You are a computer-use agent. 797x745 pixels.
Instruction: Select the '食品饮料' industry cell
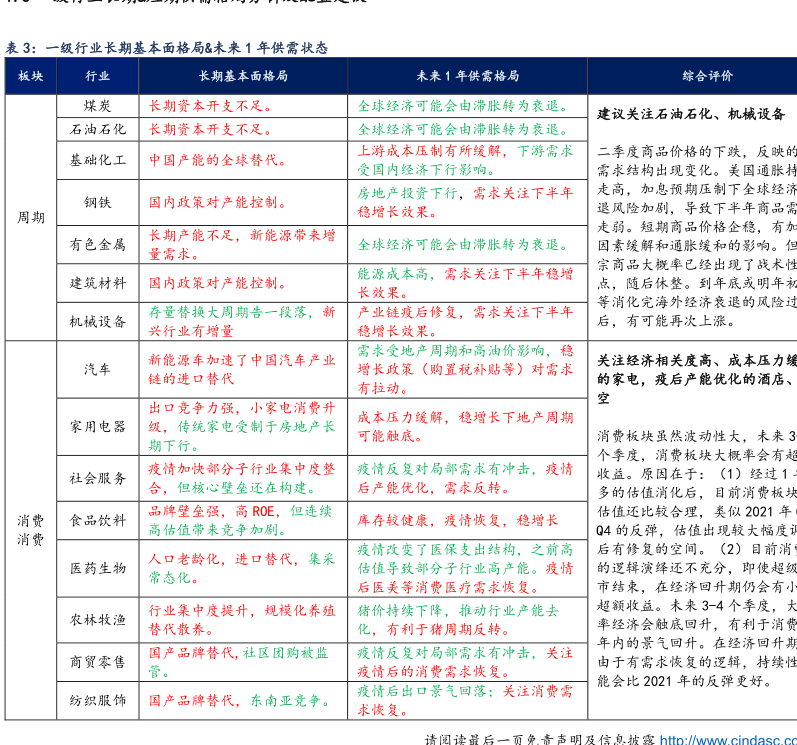click(x=98, y=520)
